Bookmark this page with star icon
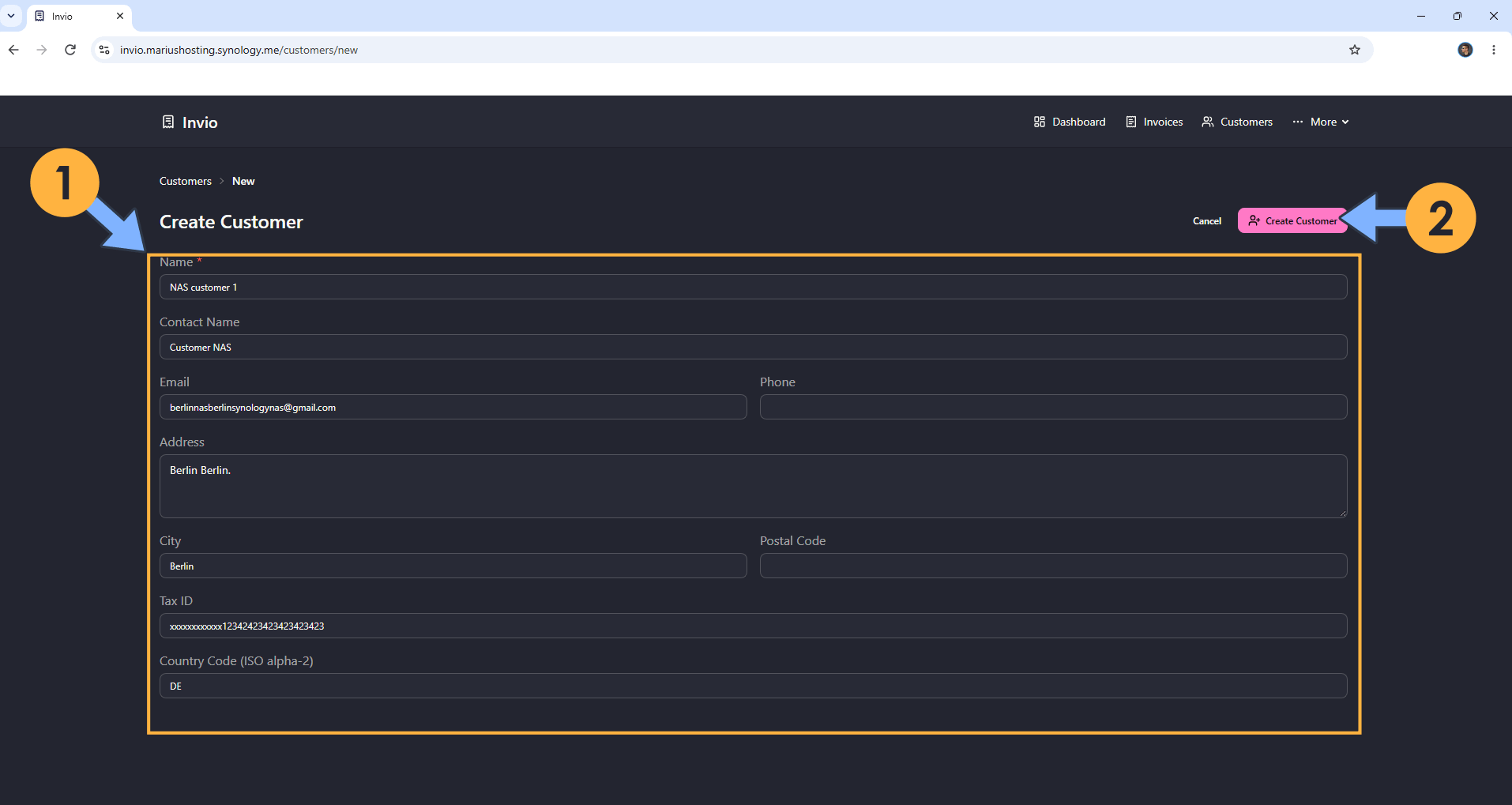This screenshot has height=805, width=1512. coord(1355,50)
